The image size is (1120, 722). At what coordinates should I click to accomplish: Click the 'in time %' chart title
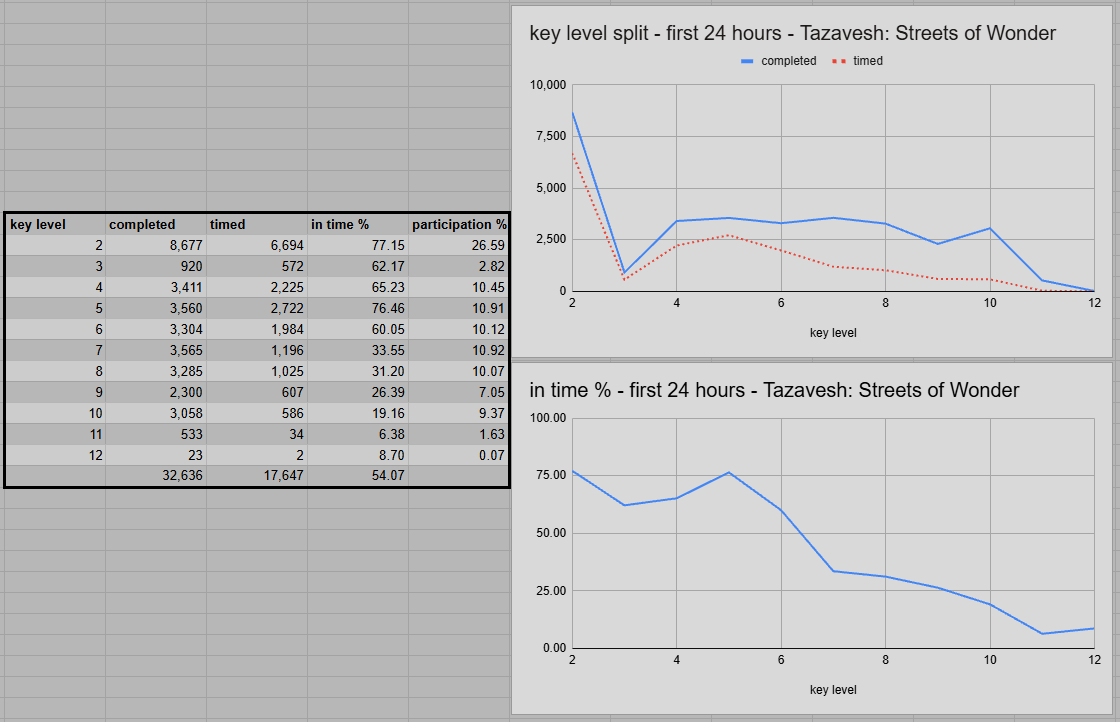tap(774, 391)
